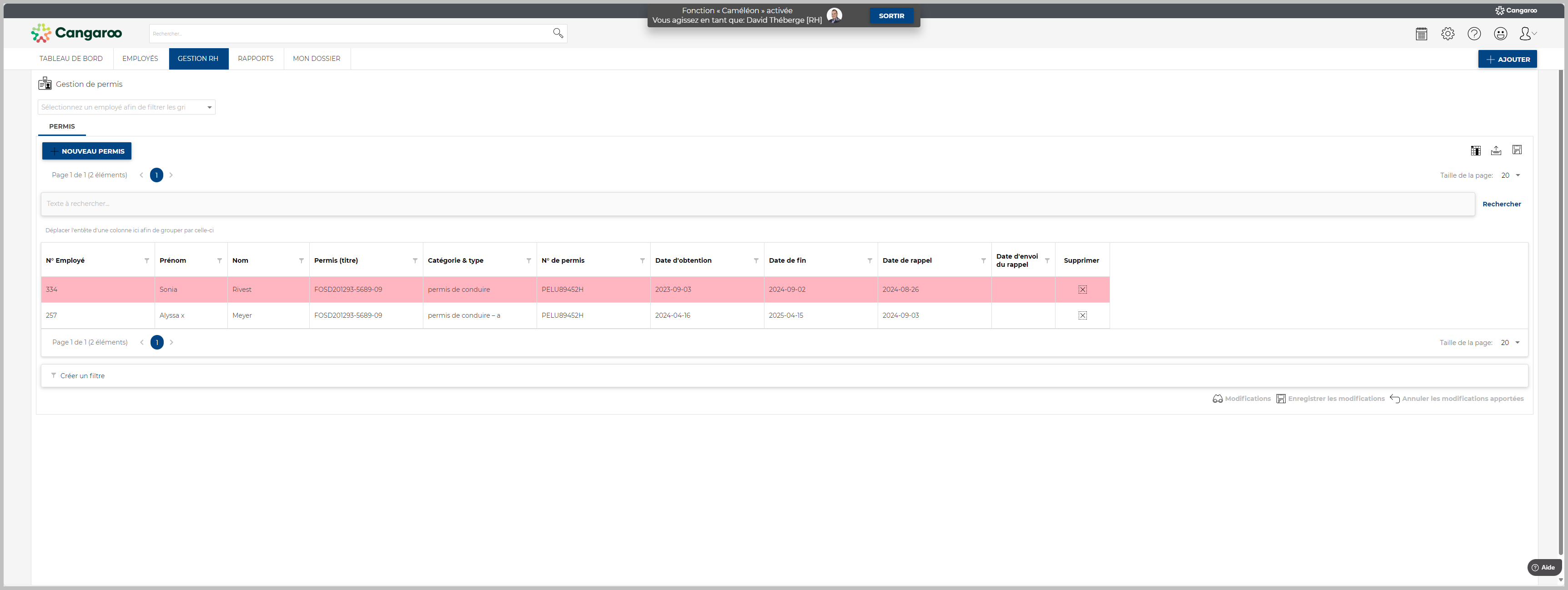Click the NOUVEAU PERMIS button
Screen dimensions: 1568x590
tap(87, 151)
